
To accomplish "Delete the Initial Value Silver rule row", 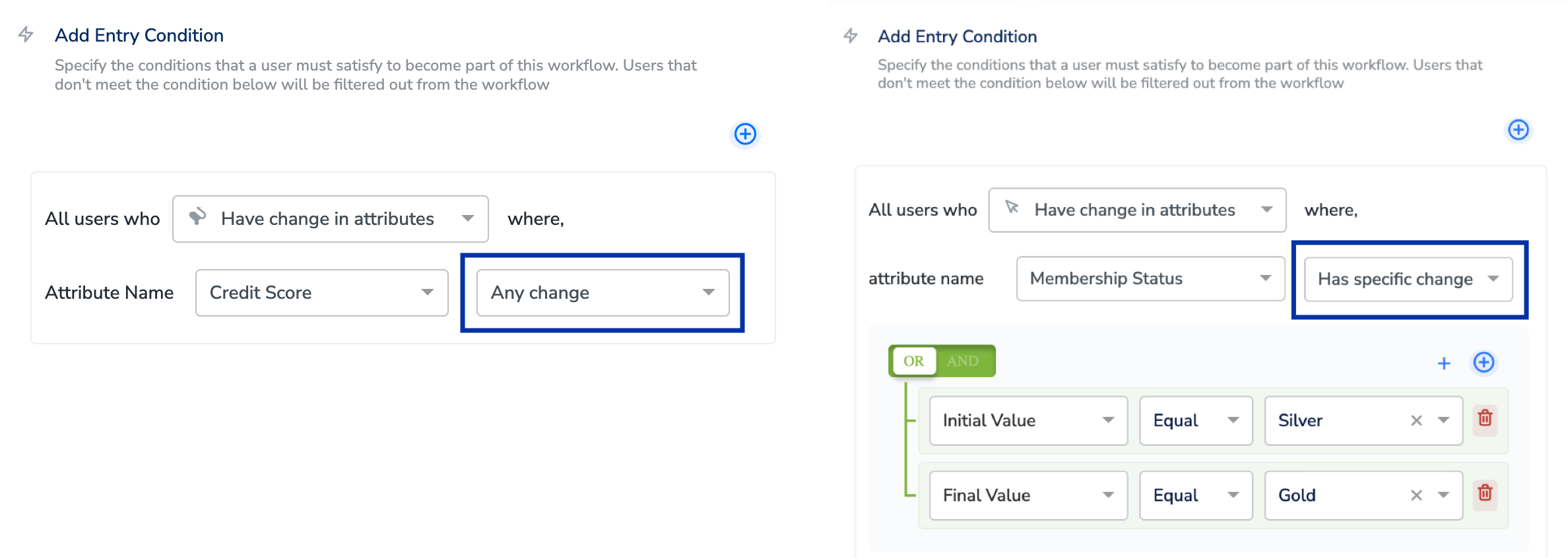I will tap(1485, 418).
